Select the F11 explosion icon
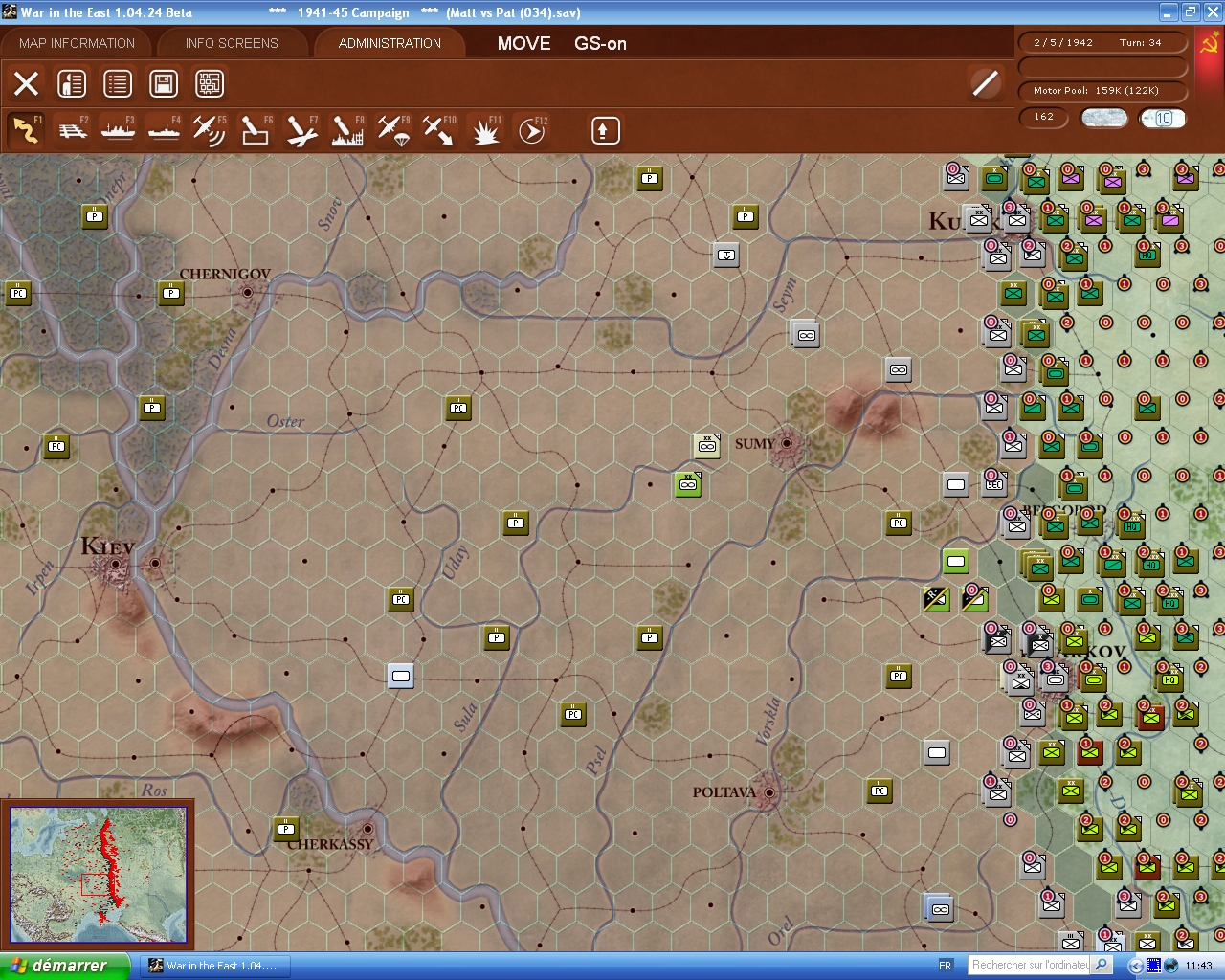 click(485, 130)
